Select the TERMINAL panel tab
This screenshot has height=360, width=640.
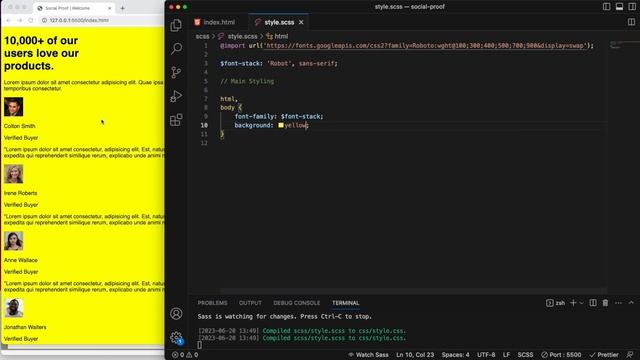345,303
